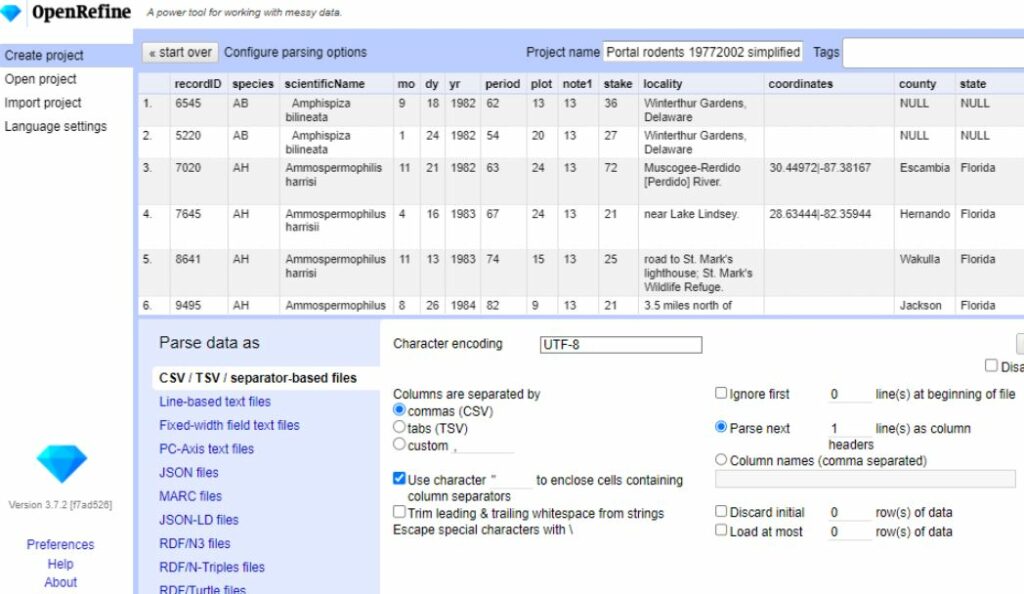Enable Load at most rows checkbox
The height and width of the screenshot is (594, 1024).
click(721, 530)
